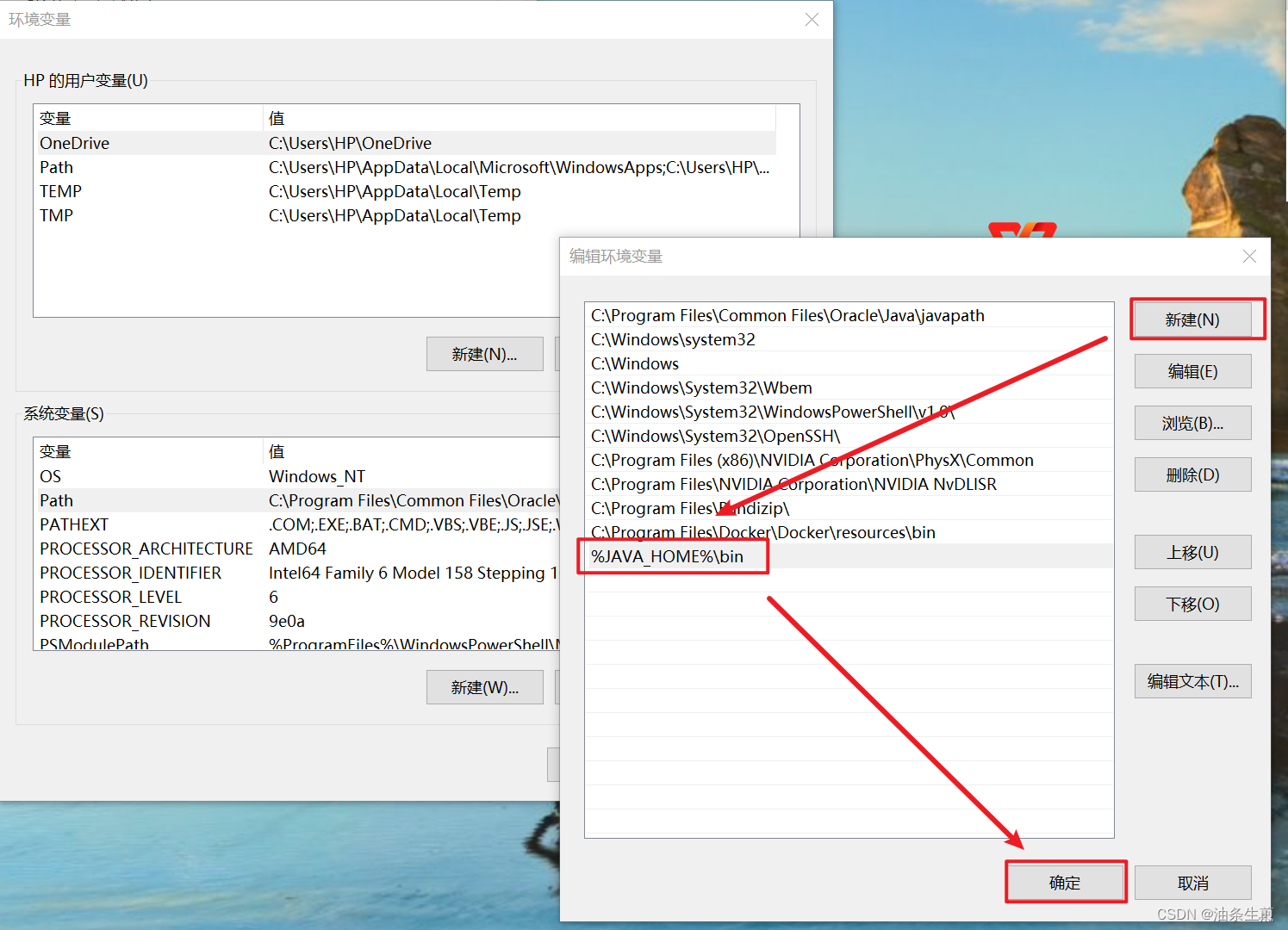This screenshot has width=1288, height=930.
Task: Click 值 column header in system variables
Action: point(412,451)
